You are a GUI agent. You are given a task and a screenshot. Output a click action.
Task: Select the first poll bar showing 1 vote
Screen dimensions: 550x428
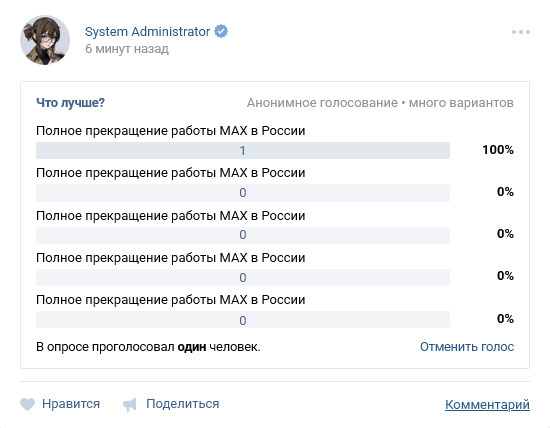pos(243,151)
